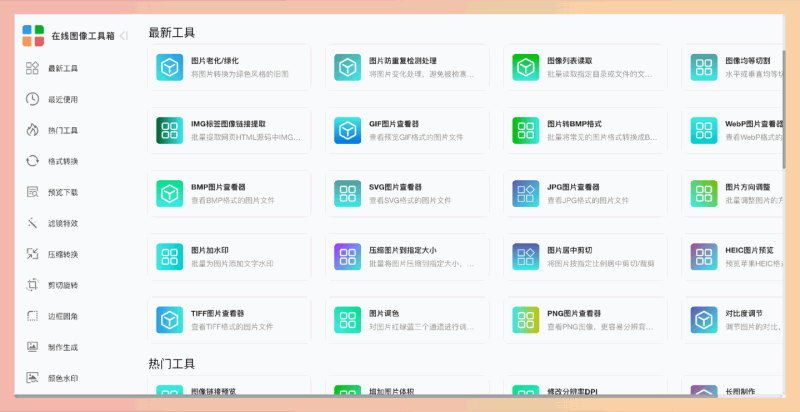
Task: Click the BMP图片查看器 cube icon
Action: [x=169, y=194]
